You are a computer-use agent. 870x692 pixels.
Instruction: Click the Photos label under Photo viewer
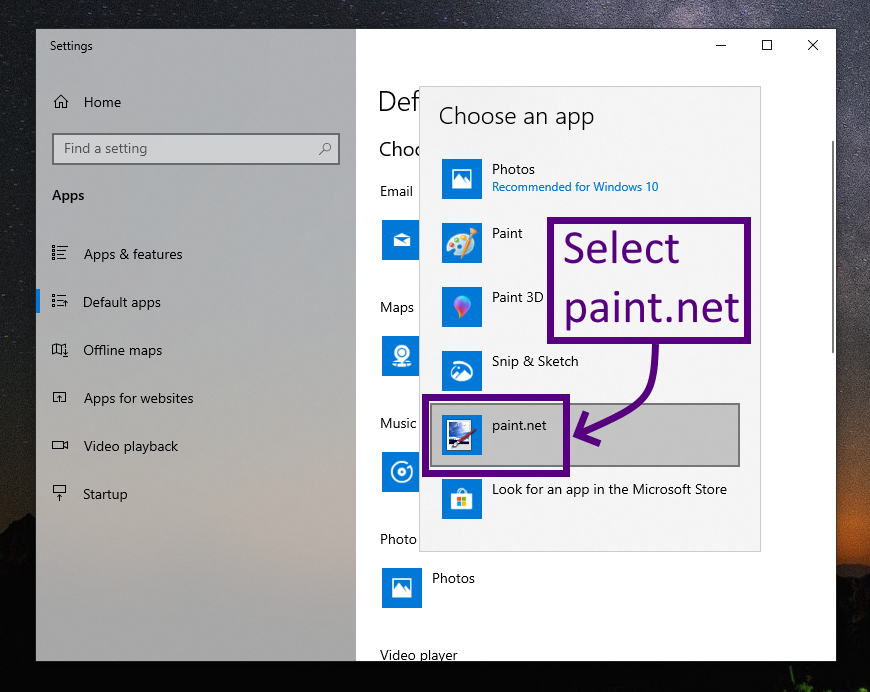pos(453,578)
